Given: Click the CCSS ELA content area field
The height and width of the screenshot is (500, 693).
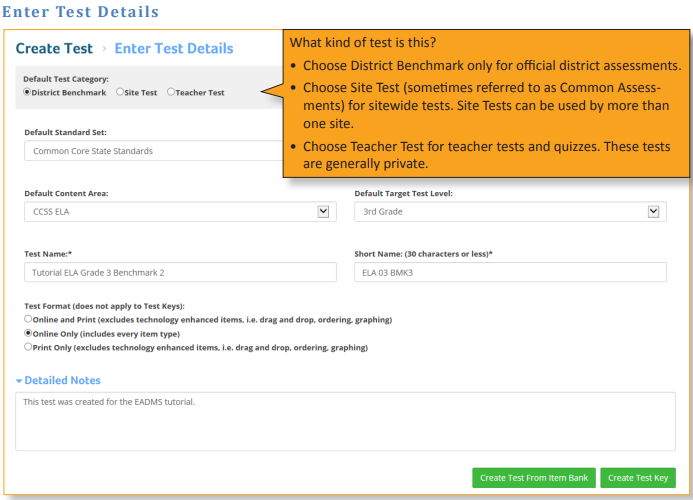Looking at the screenshot, I should point(180,212).
